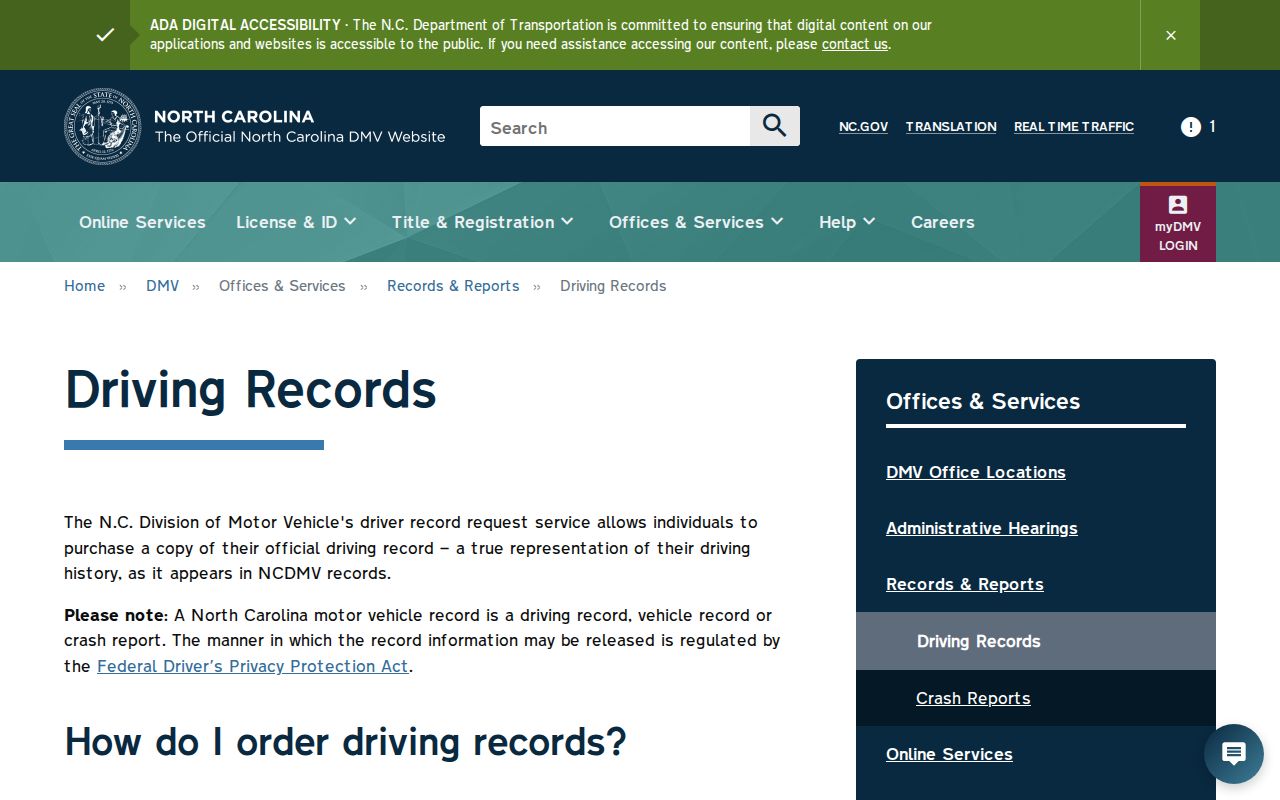Click the 'Please note' bold text
The height and width of the screenshot is (800, 1280).
tap(114, 615)
